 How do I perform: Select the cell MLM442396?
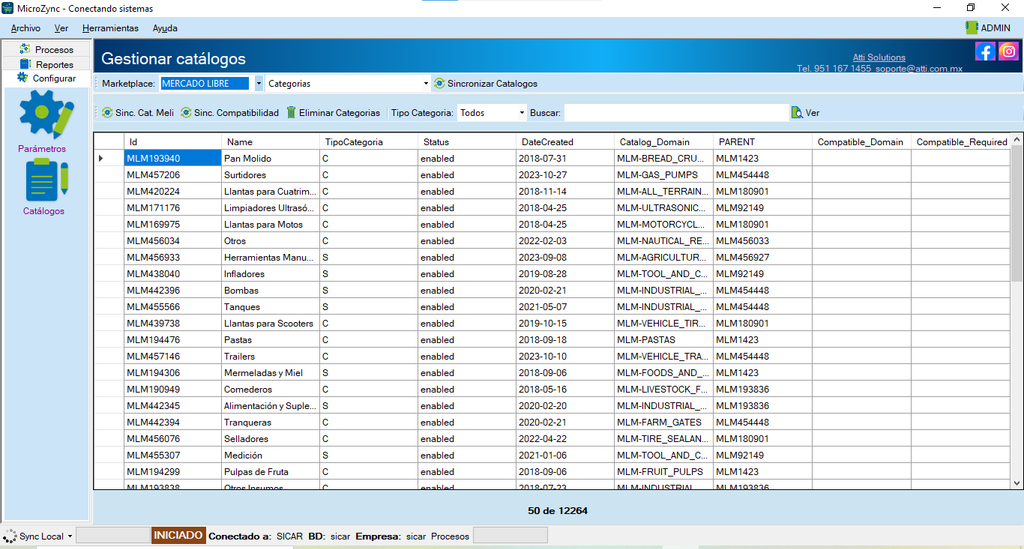point(172,290)
